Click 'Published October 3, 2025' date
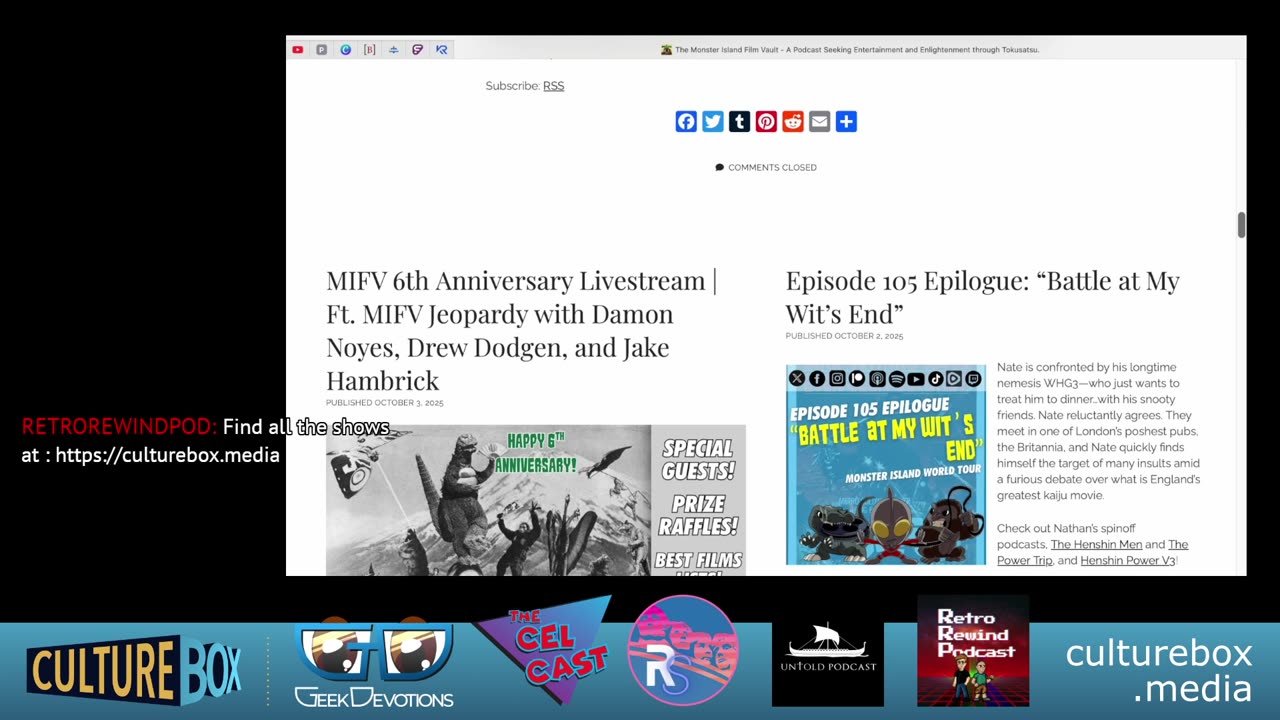Screen dimensions: 1280x720 tap(384, 403)
